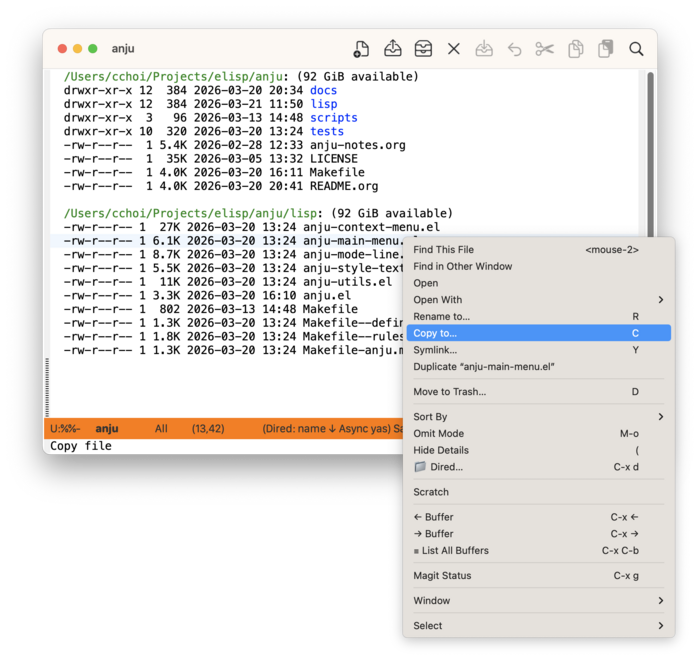This screenshot has height=658, width=700.
Task: Toggle Omit Mode in context menu
Action: pyautogui.click(x=438, y=433)
